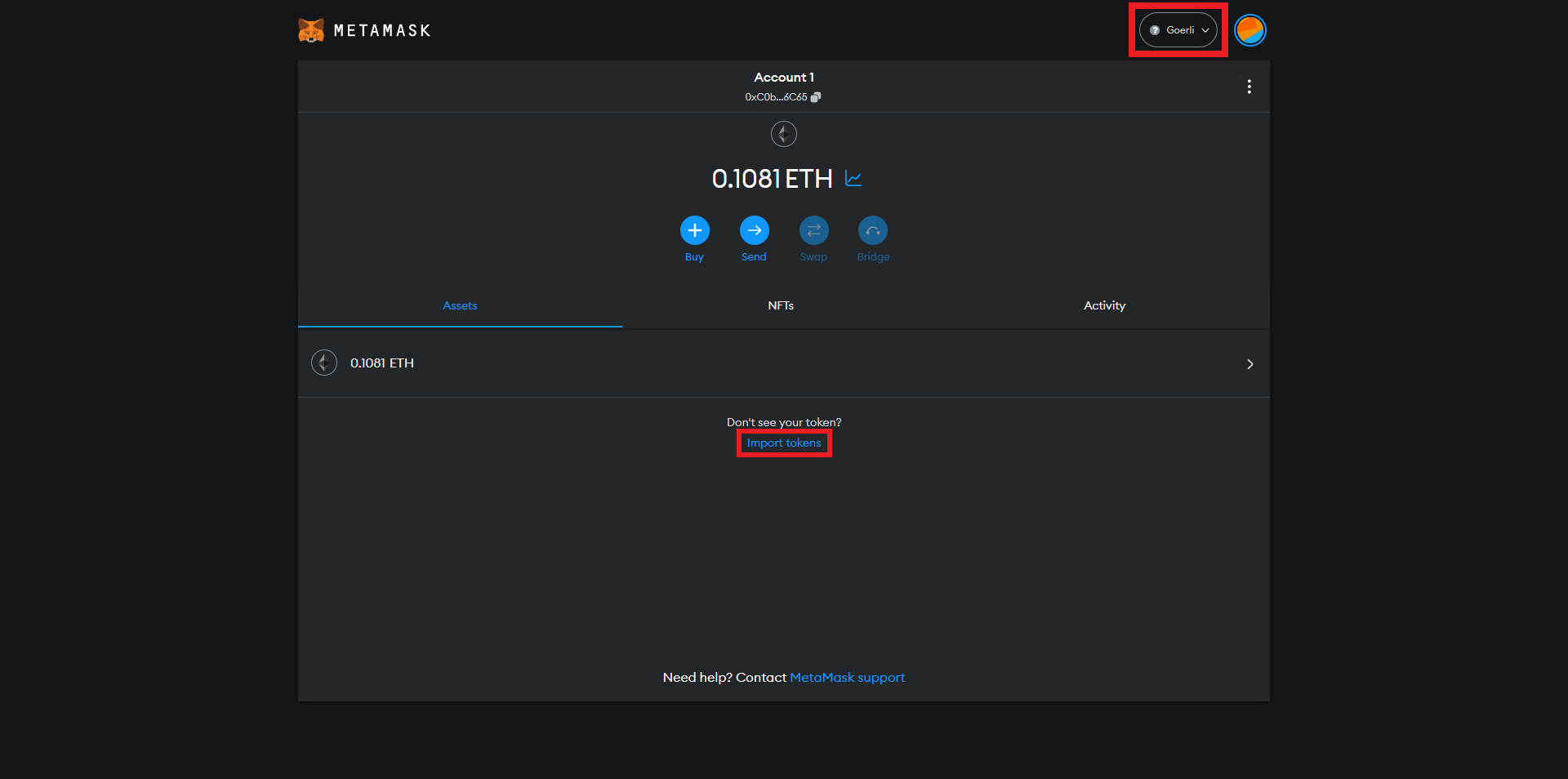Open the three-dot account options menu
This screenshot has height=779, width=1568.
(1249, 87)
